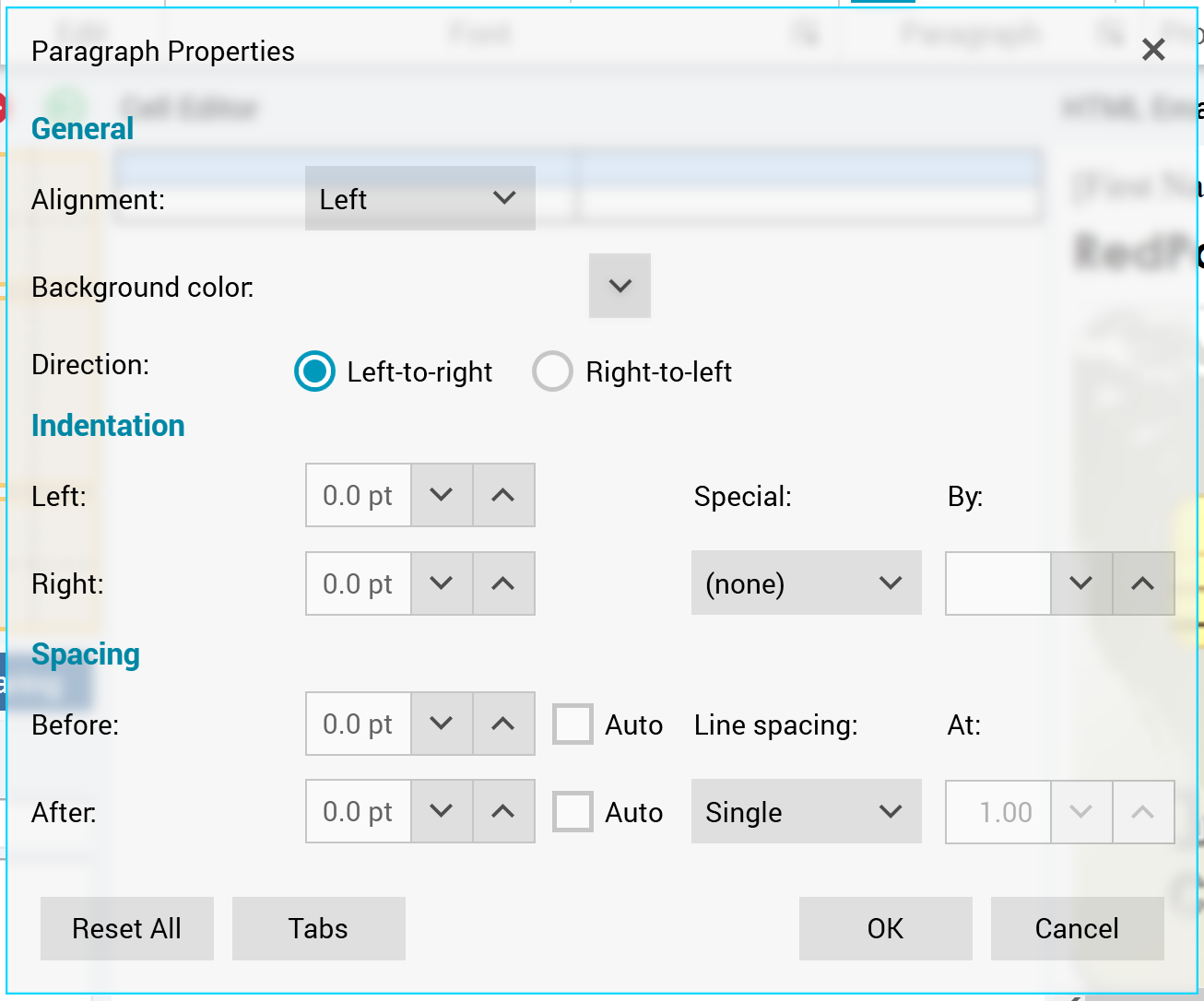
Task: Click the Reset All button
Action: [127, 928]
